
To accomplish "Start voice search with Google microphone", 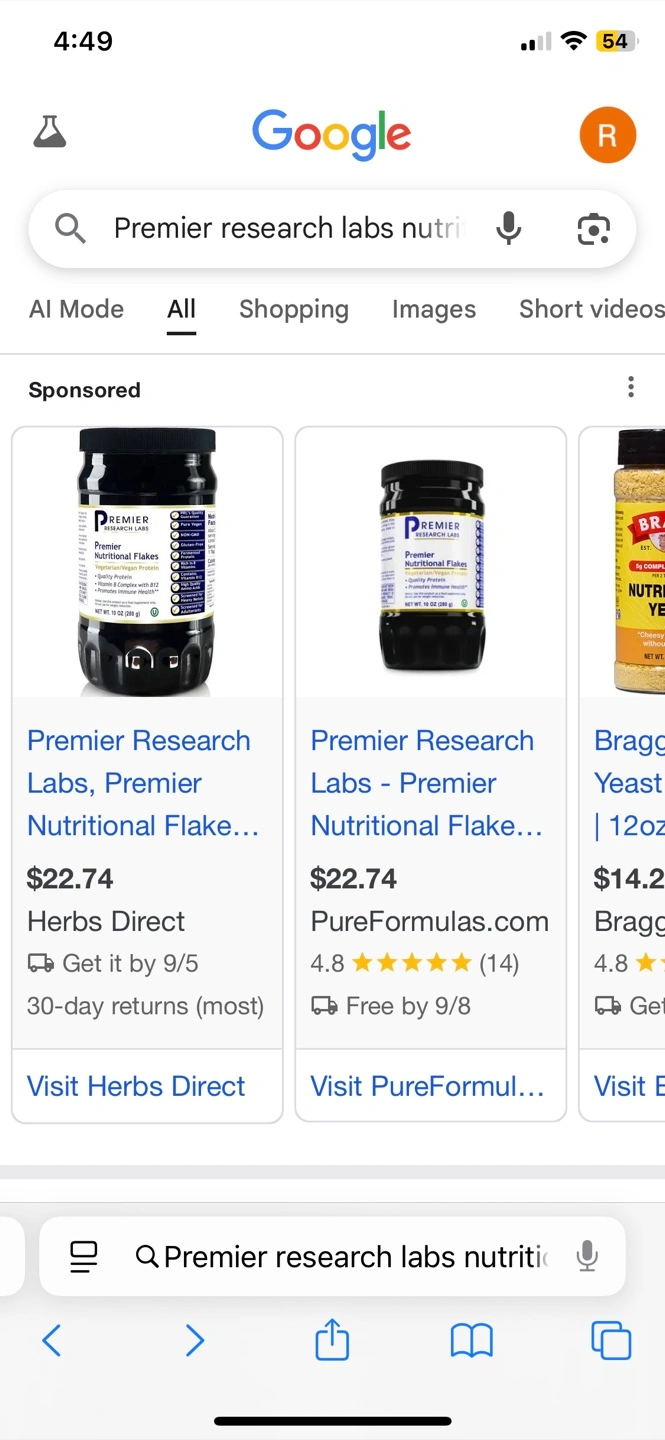I will pos(509,229).
